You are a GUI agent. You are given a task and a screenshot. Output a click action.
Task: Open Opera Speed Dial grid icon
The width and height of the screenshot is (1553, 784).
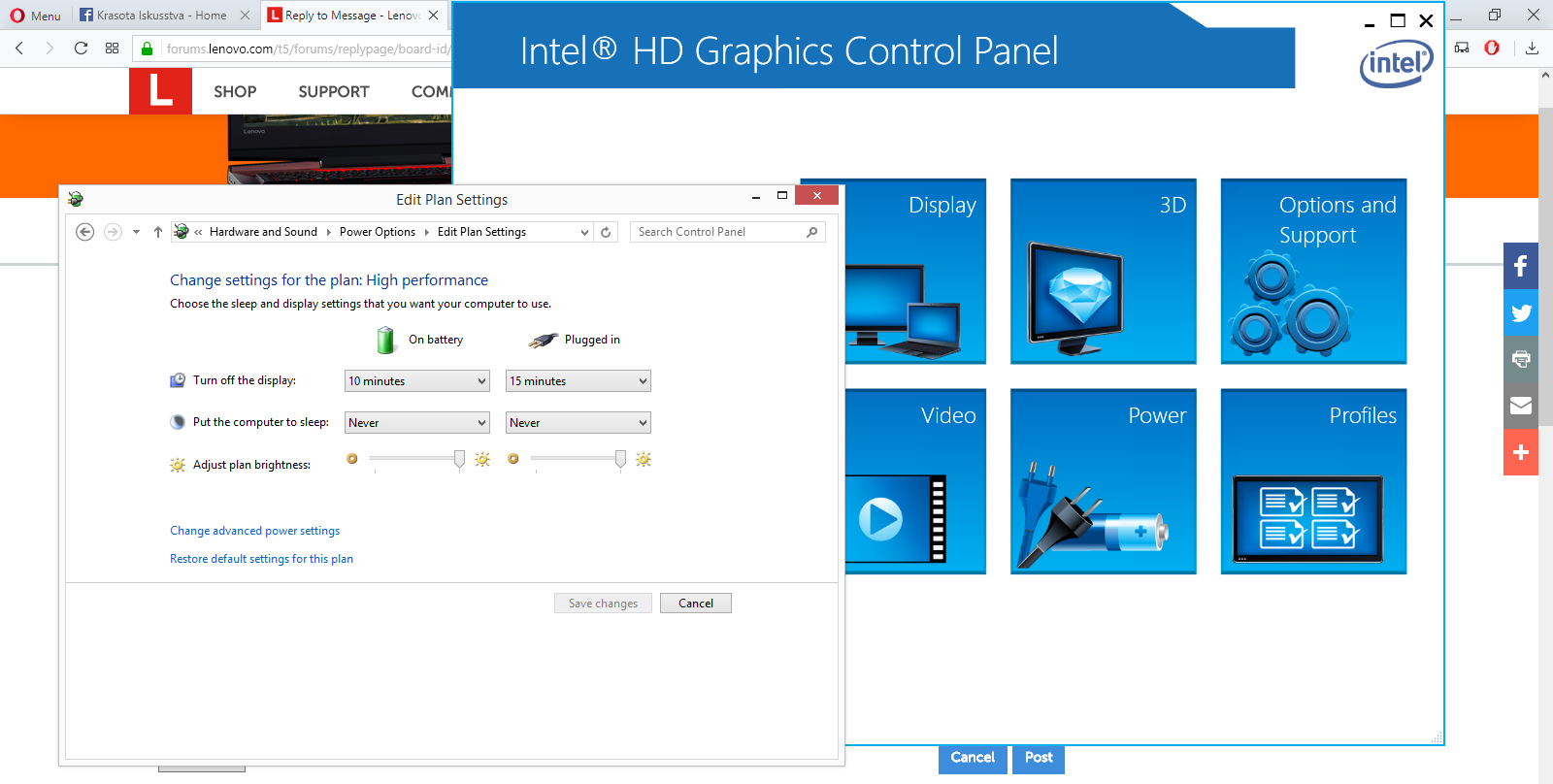[112, 48]
